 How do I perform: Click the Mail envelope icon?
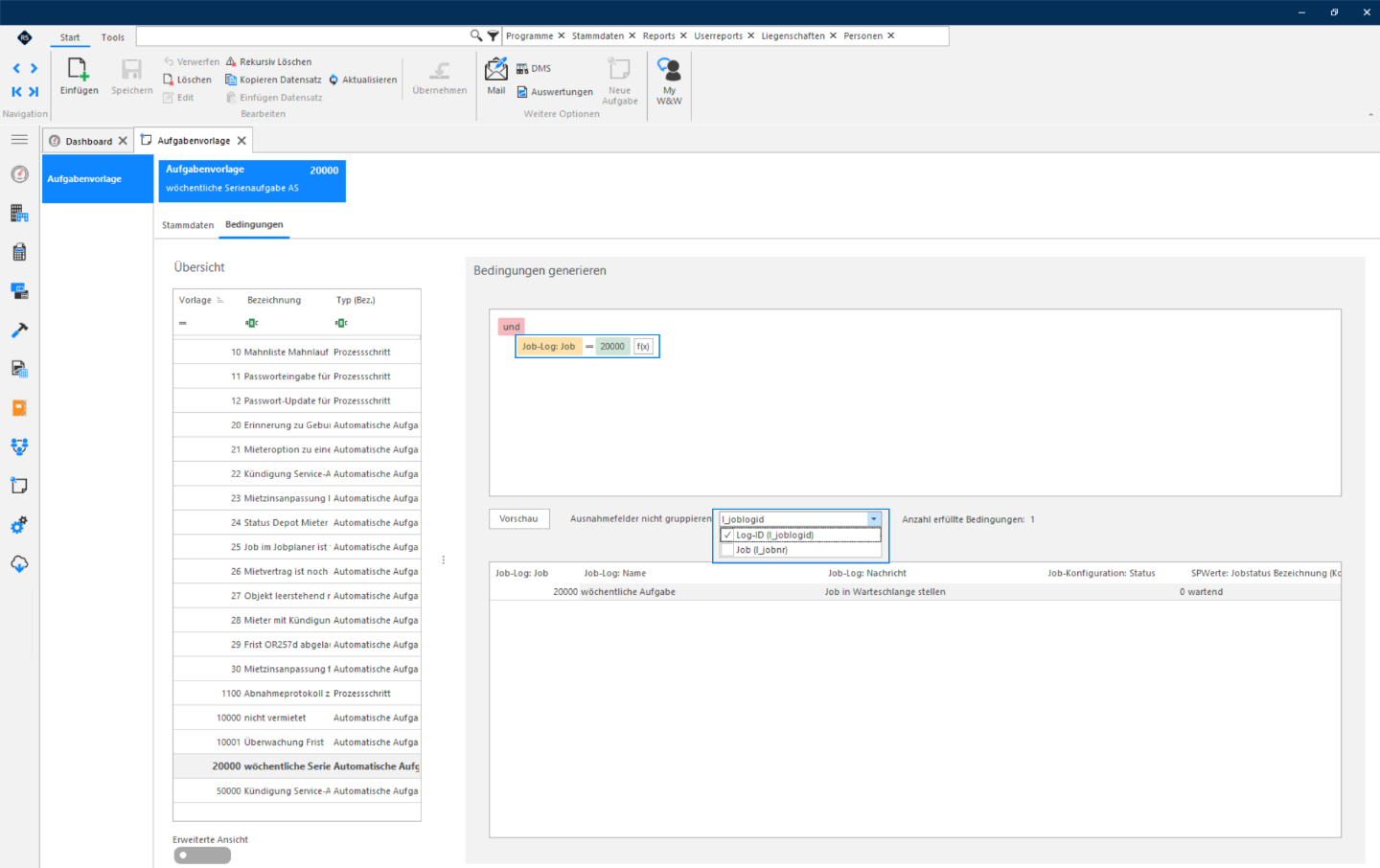(496, 69)
